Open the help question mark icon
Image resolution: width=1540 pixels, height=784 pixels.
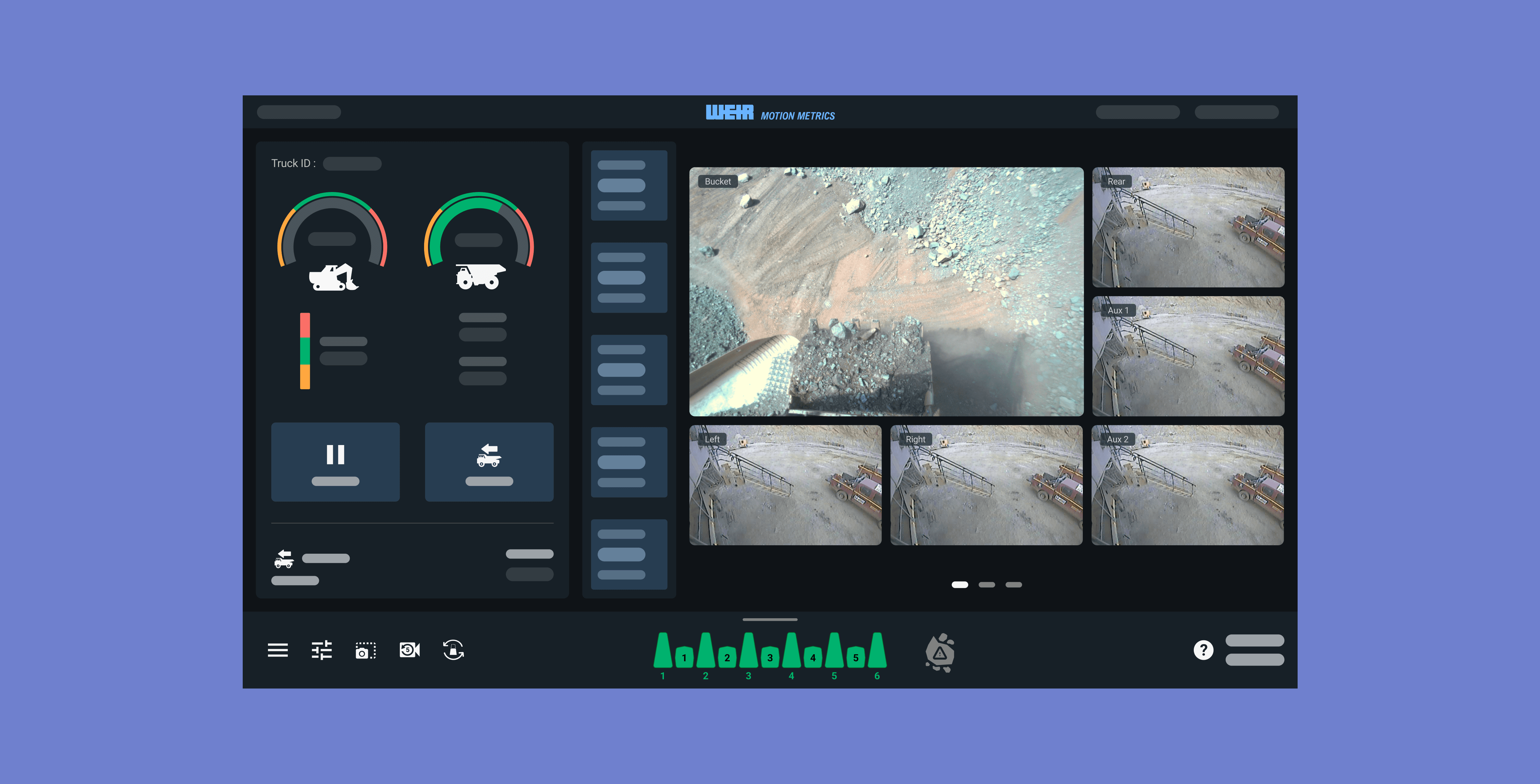[1203, 650]
